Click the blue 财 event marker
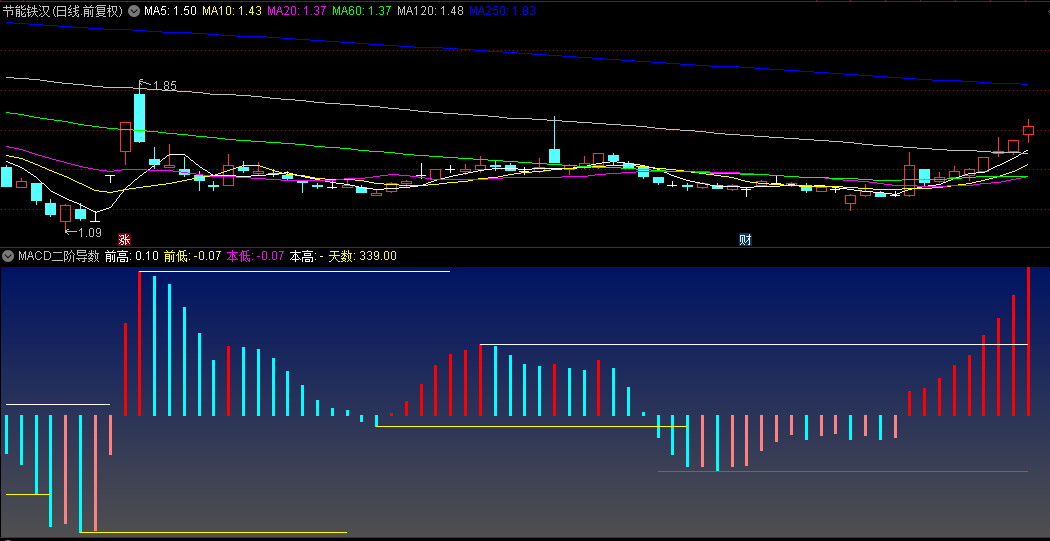This screenshot has width=1050, height=541. click(x=745, y=239)
